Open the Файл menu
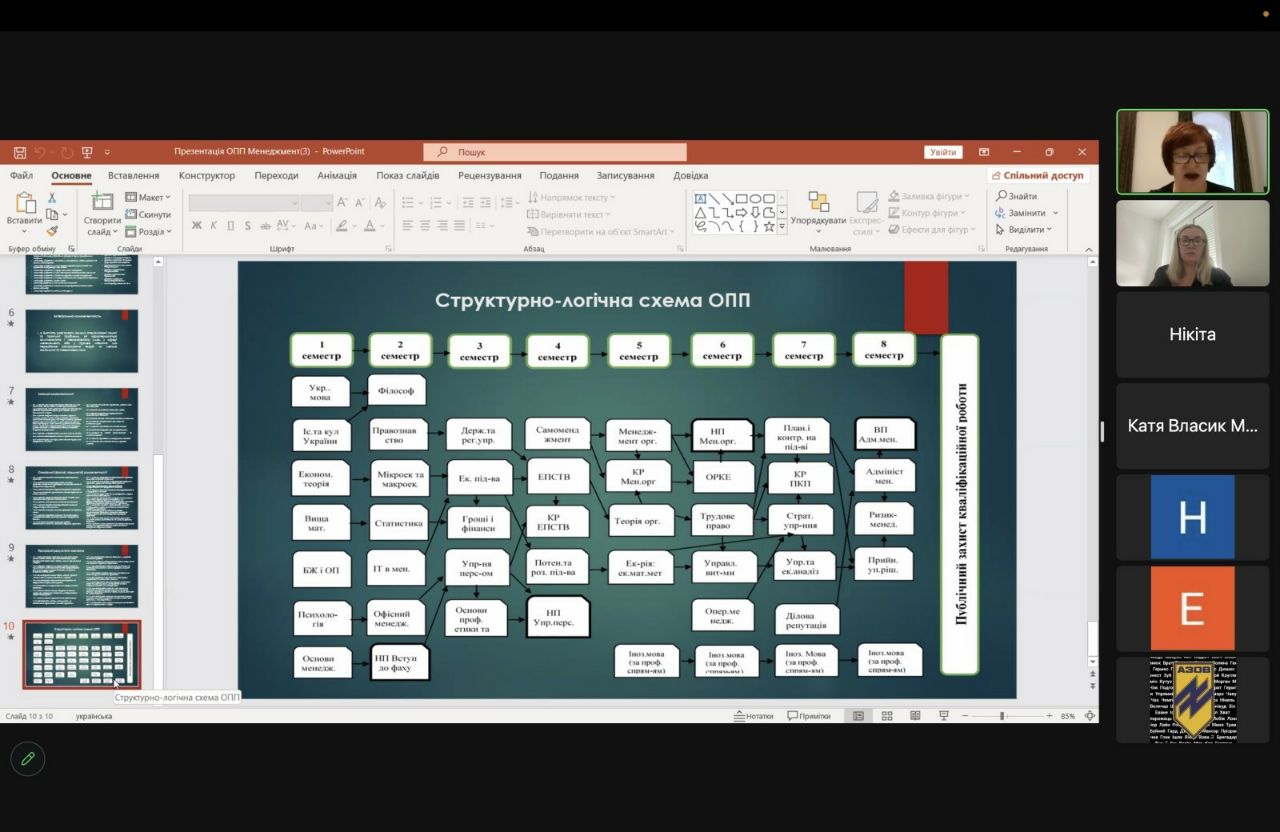Image resolution: width=1280 pixels, height=832 pixels. point(21,176)
